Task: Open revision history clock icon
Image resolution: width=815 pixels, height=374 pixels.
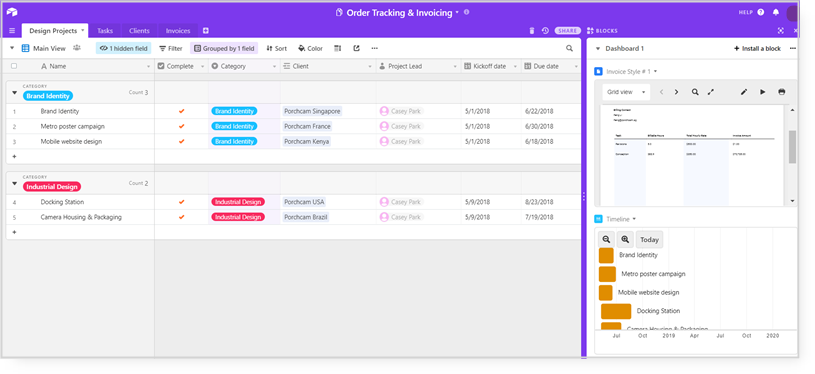Action: (545, 31)
